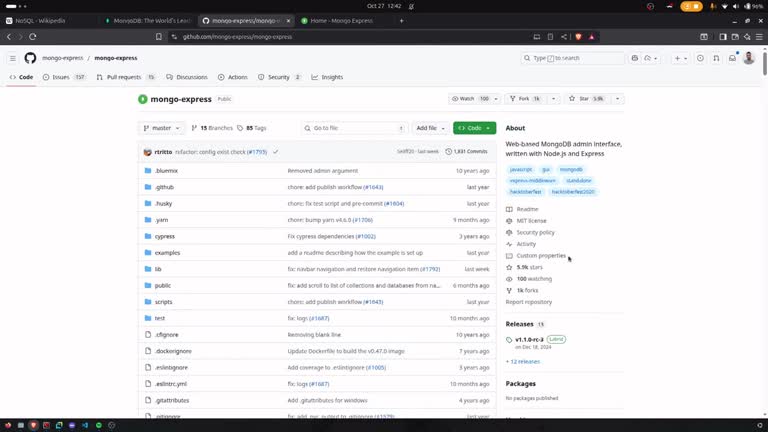Switch to the Security tab
The height and width of the screenshot is (432, 768).
click(x=279, y=77)
